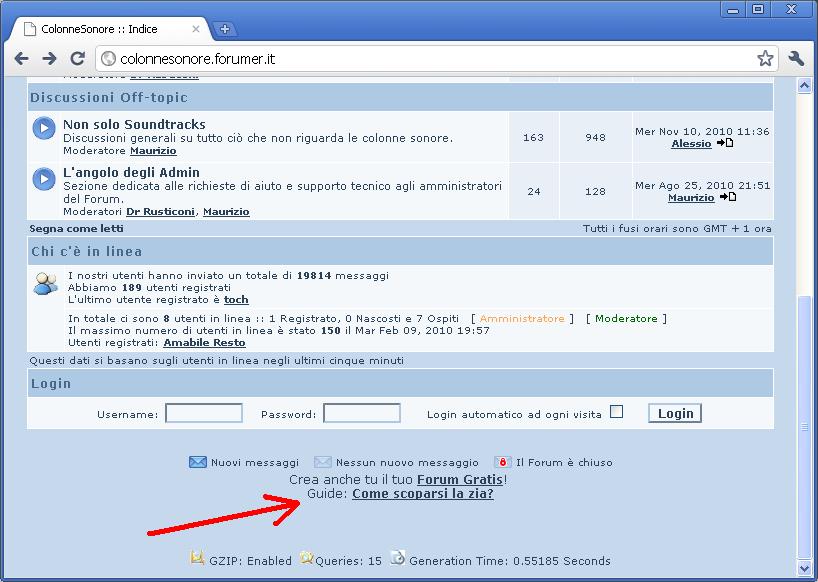The height and width of the screenshot is (582, 818).
Task: Open the Non solo Soundtracks forum link
Action: [134, 124]
